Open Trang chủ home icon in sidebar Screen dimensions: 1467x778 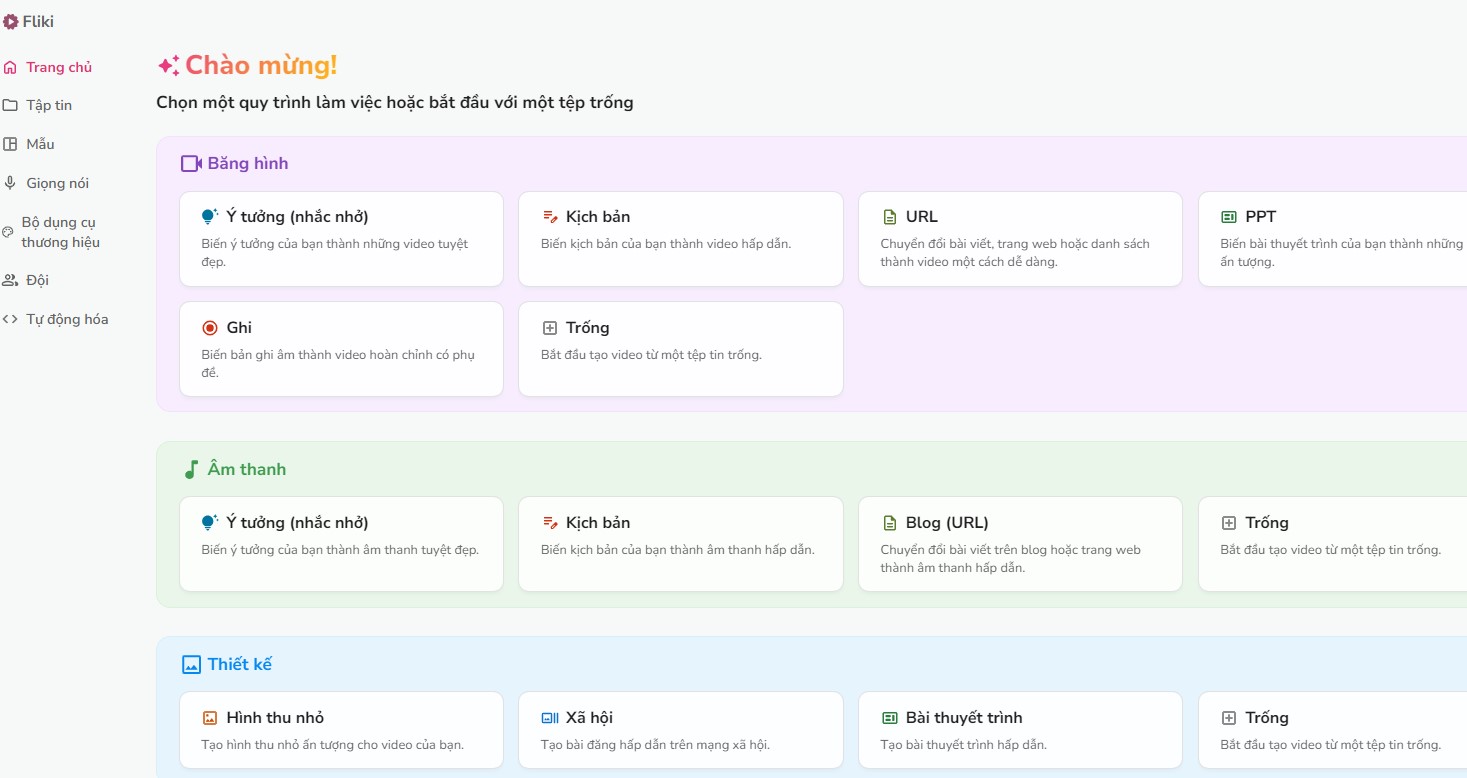coord(10,68)
